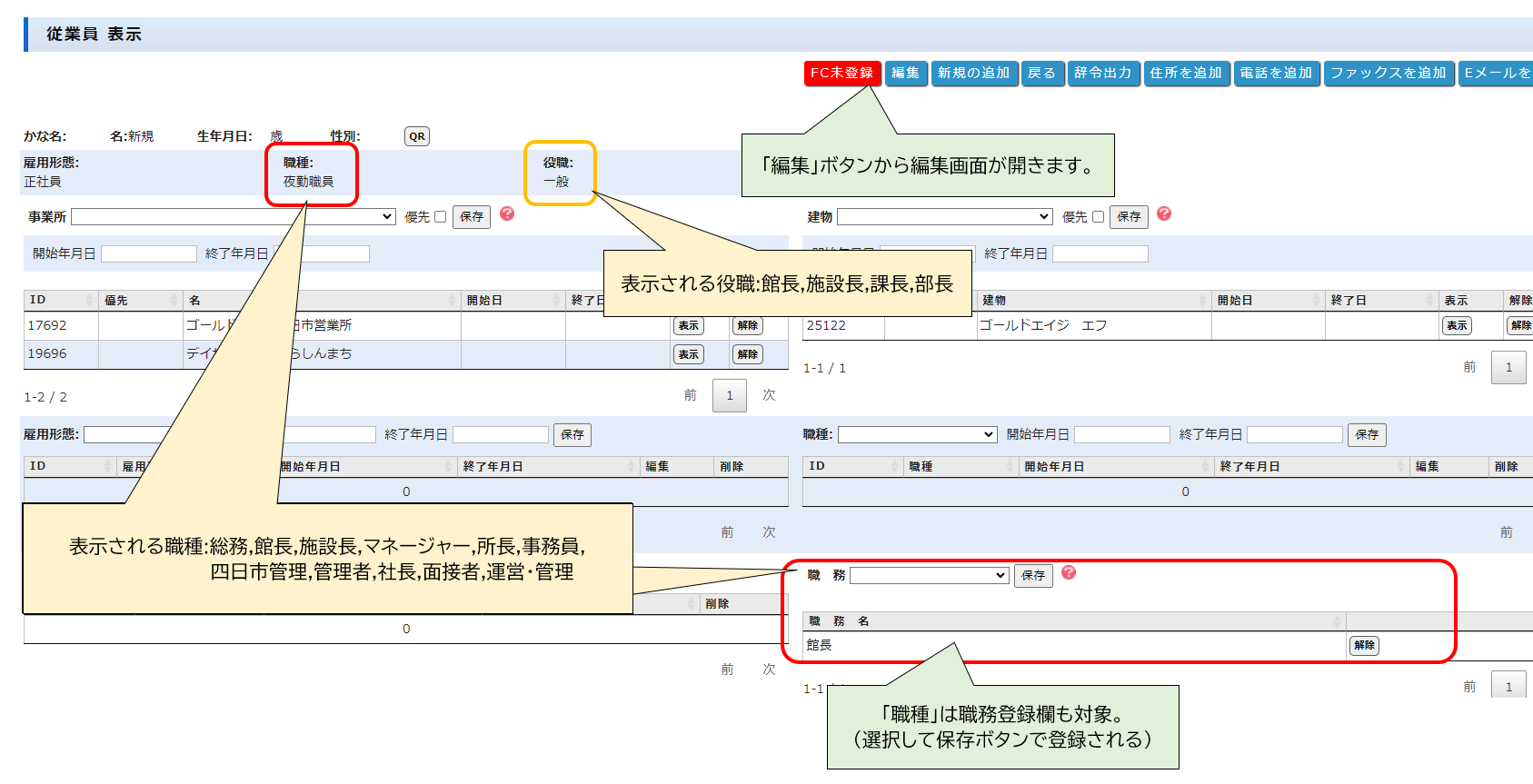Click the help icon beside 職務 save

1069,572
